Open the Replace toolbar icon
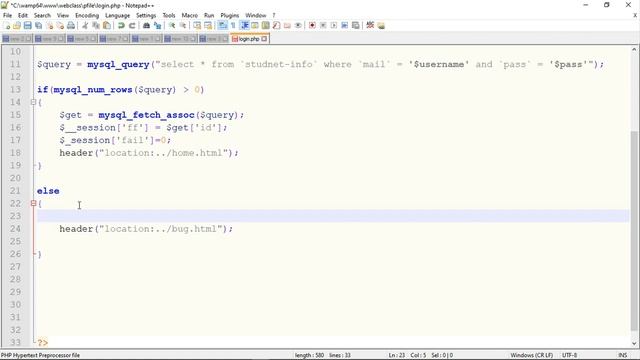The width and height of the screenshot is (640, 360). (157, 25)
